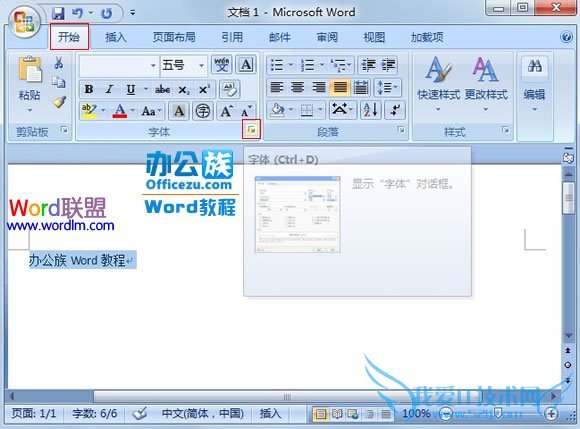The width and height of the screenshot is (580, 429).
Task: Toggle bold formatting
Action: [x=89, y=89]
